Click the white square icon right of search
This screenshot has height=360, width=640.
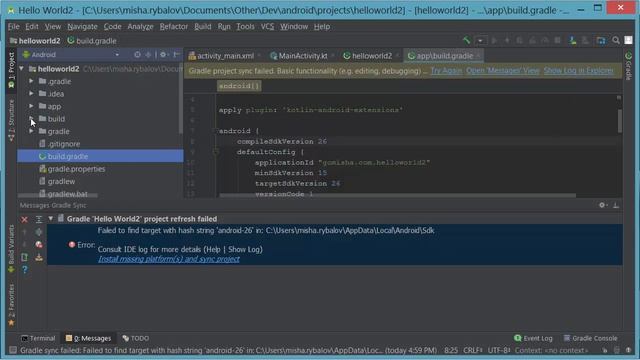tap(628, 40)
